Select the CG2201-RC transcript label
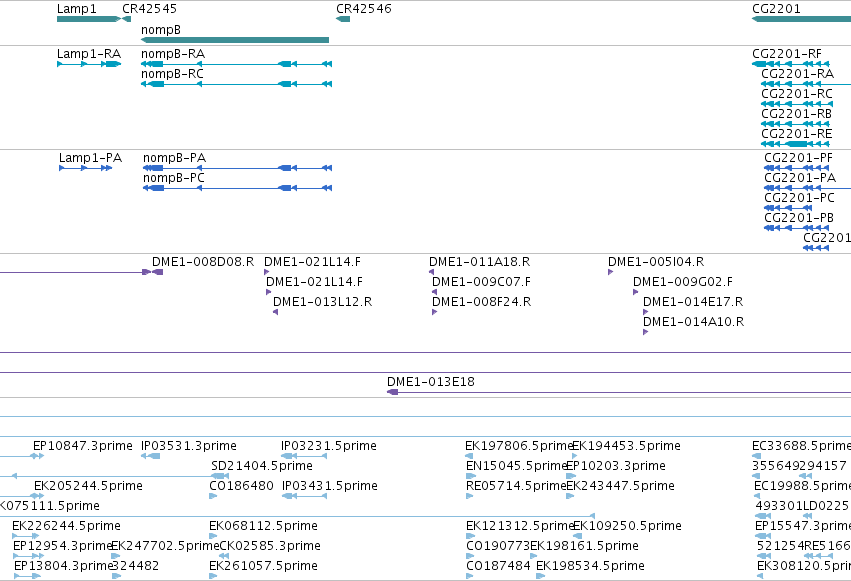 click(x=797, y=94)
